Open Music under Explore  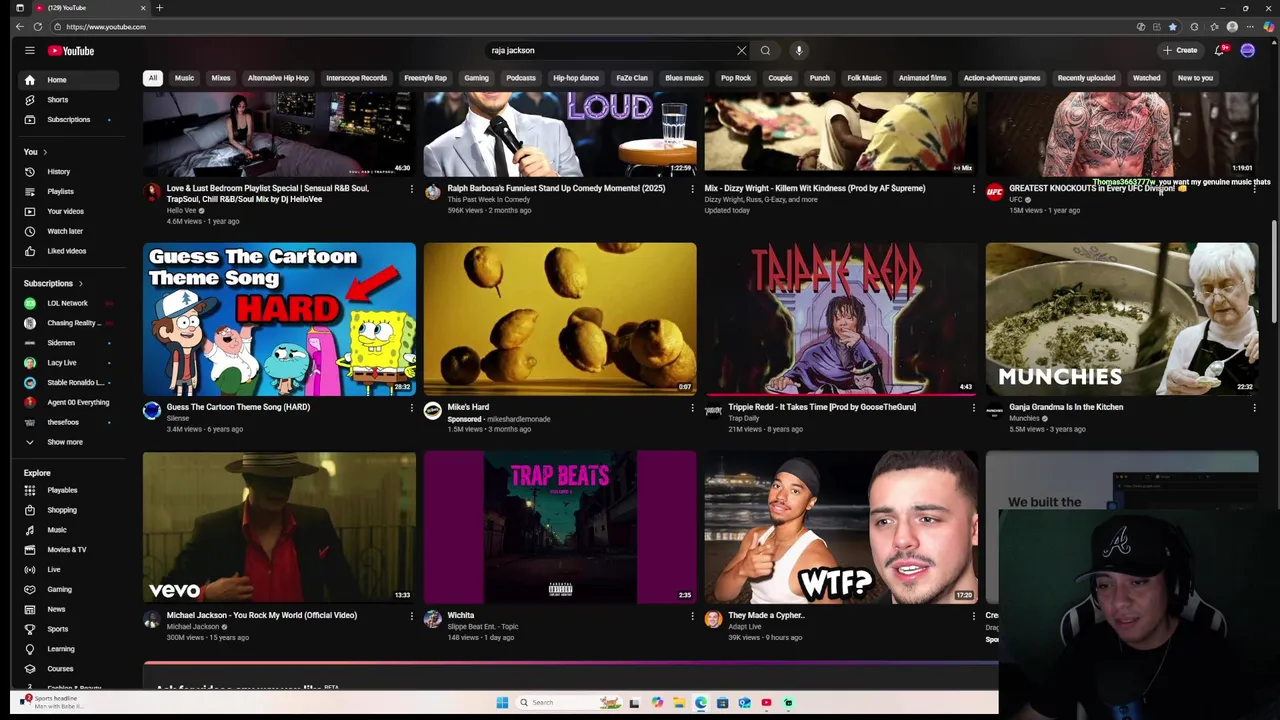click(x=68, y=530)
